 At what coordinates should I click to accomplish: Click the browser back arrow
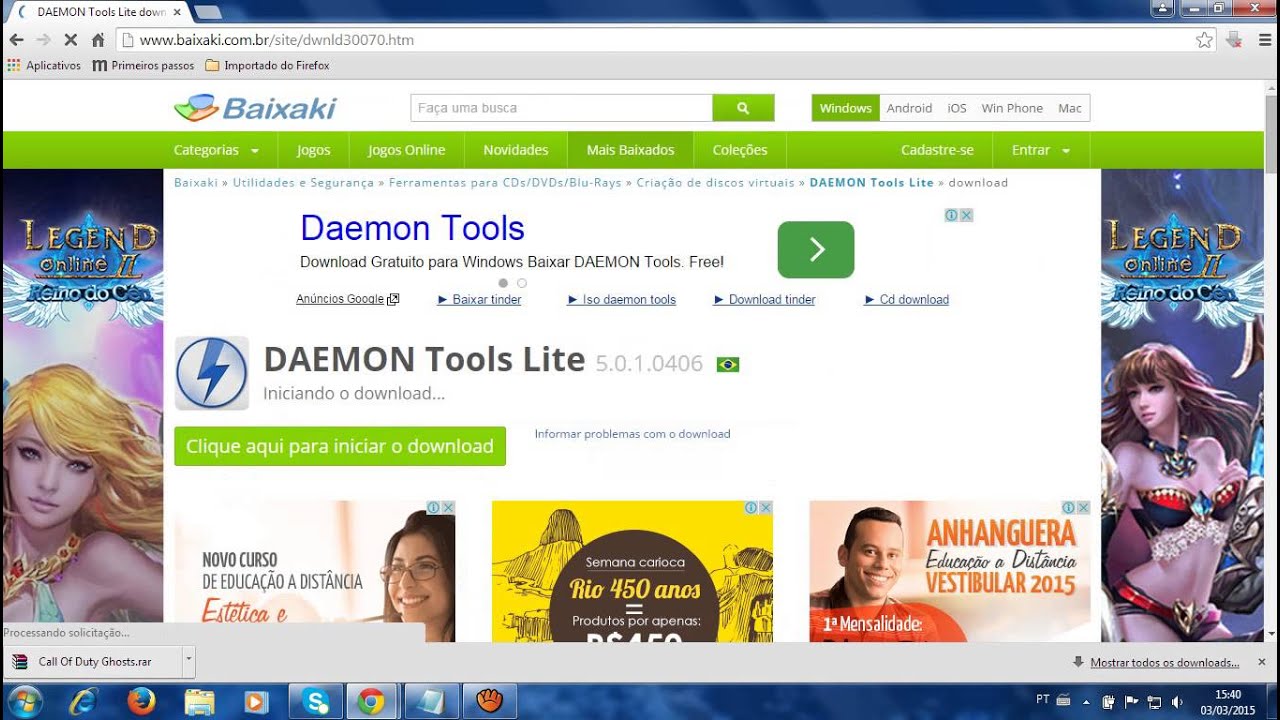[x=16, y=40]
